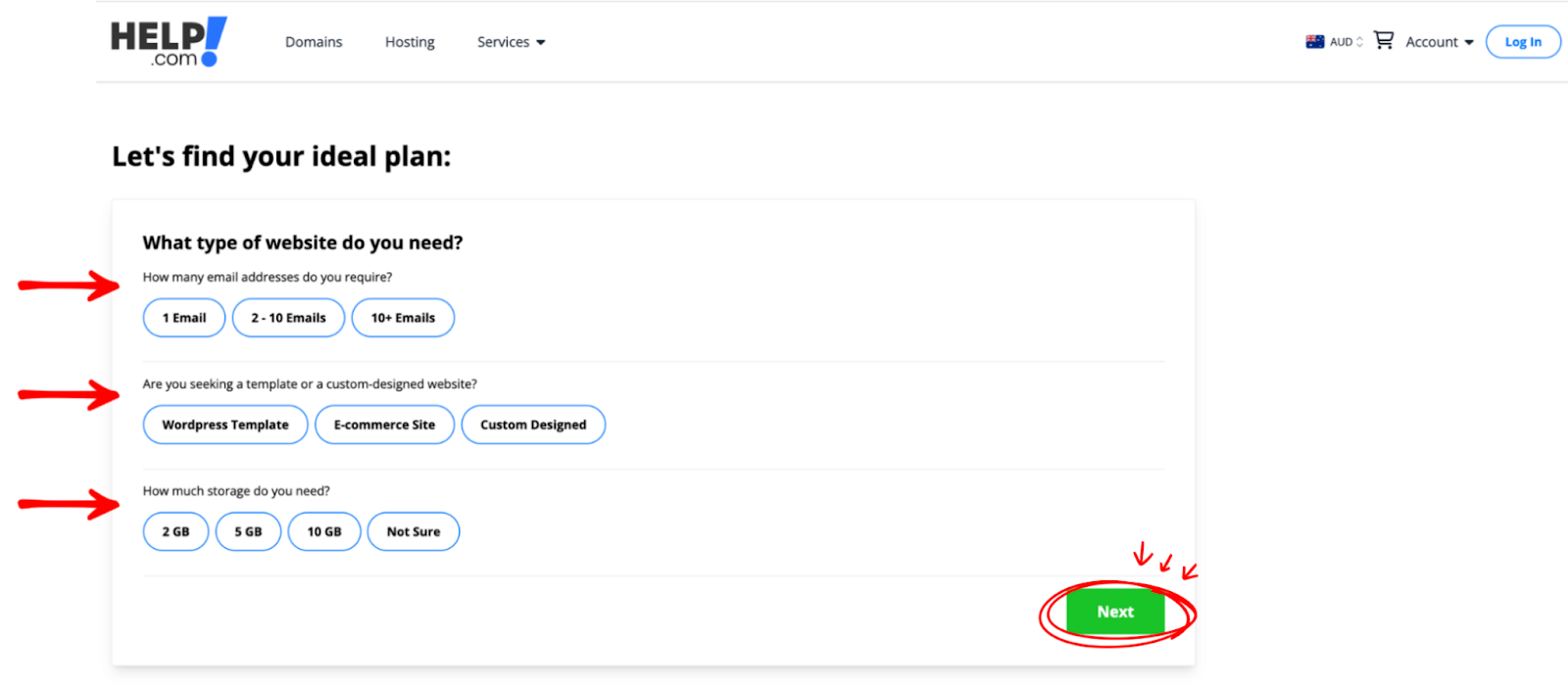
Task: Go to the Domains page
Action: (314, 42)
